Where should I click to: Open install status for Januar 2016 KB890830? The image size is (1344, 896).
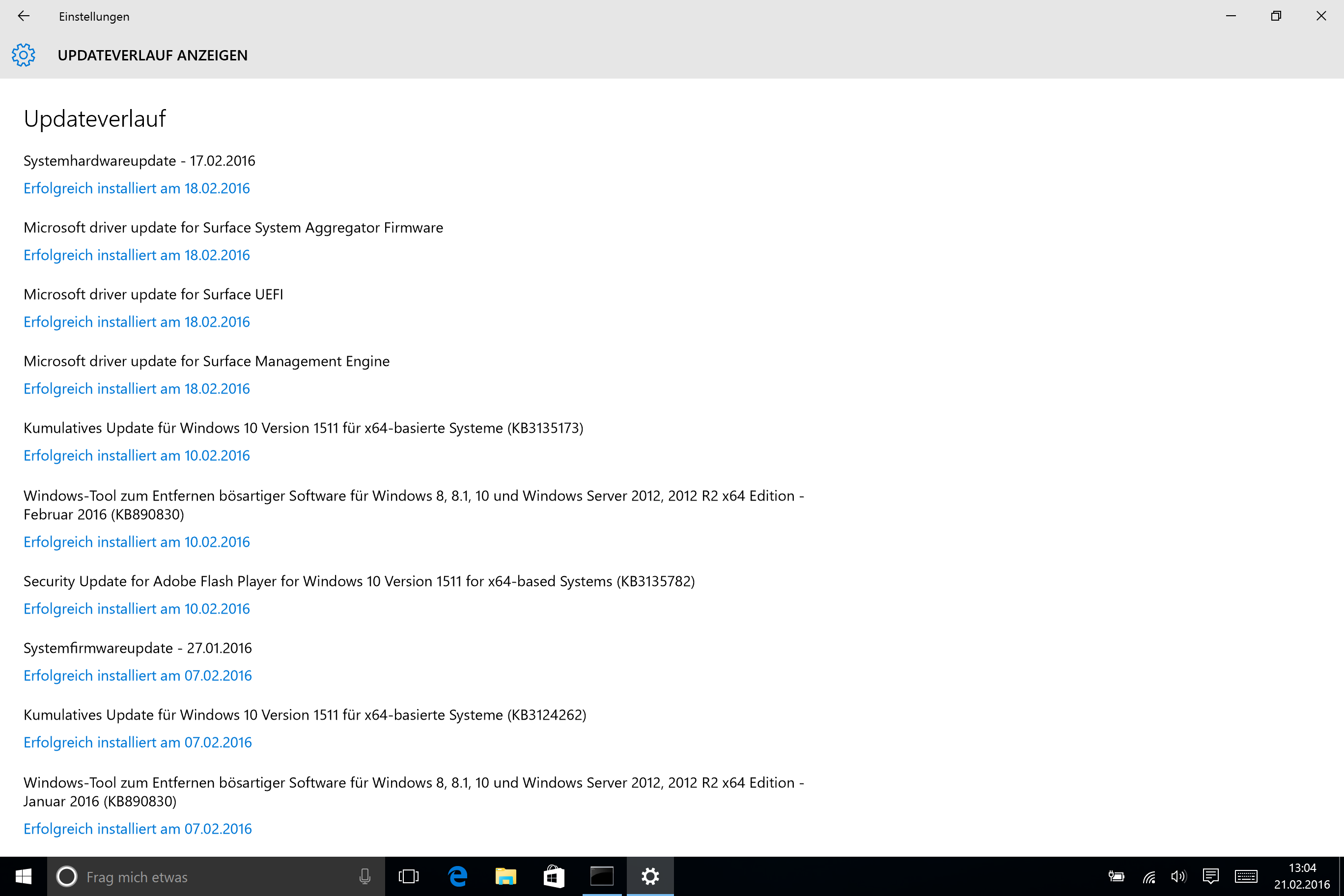[138, 829]
